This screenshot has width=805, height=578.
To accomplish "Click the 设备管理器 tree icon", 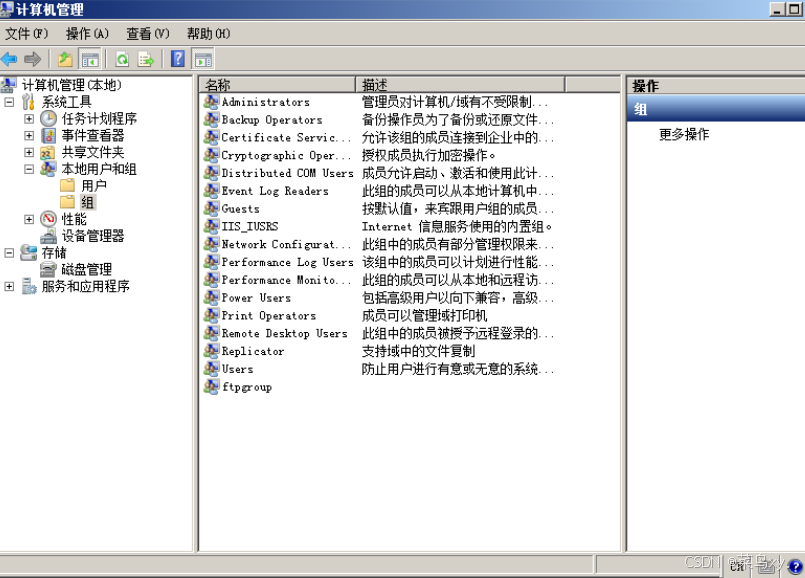I will 48,236.
